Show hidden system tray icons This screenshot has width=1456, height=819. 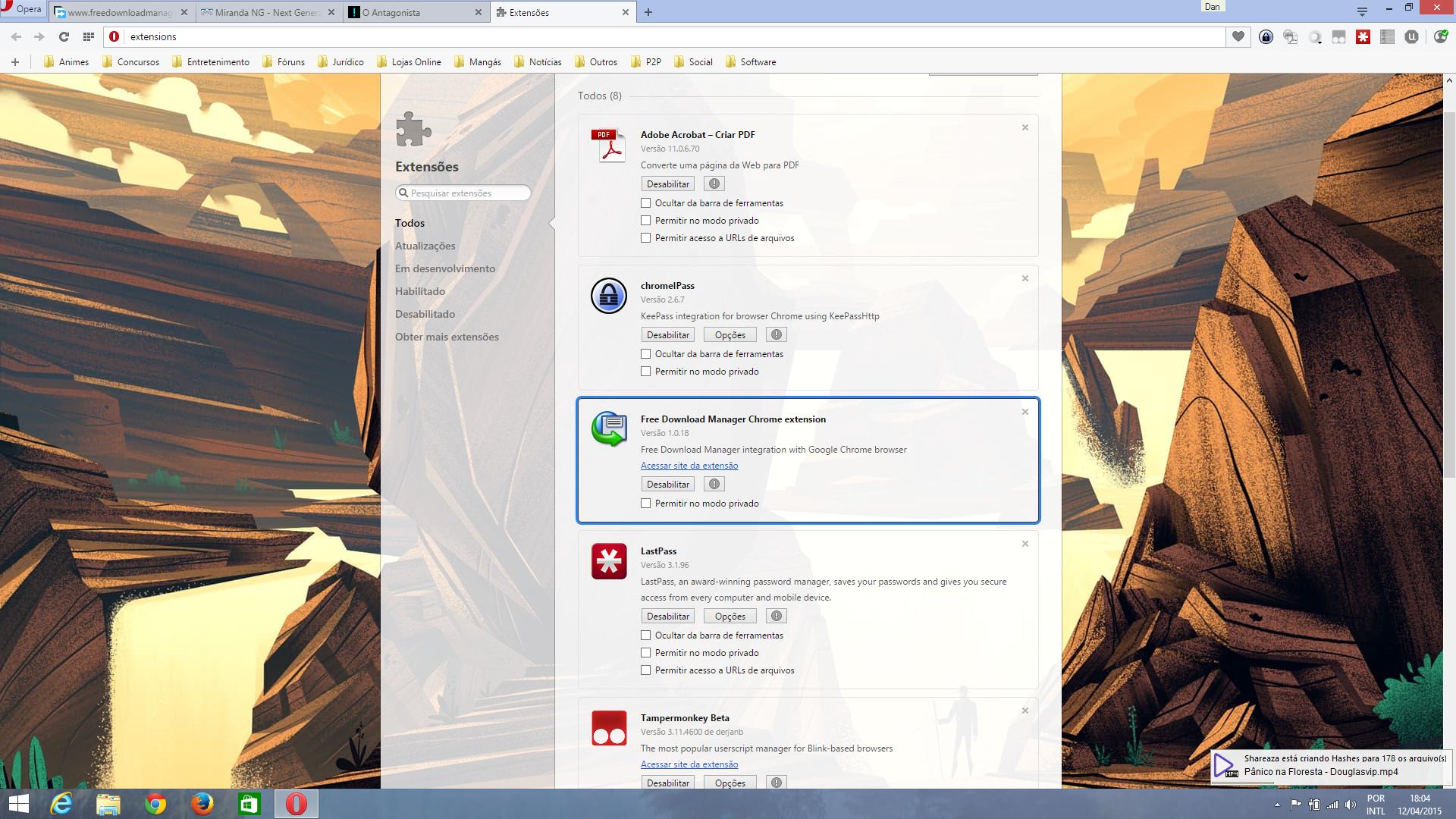pos(1277,805)
